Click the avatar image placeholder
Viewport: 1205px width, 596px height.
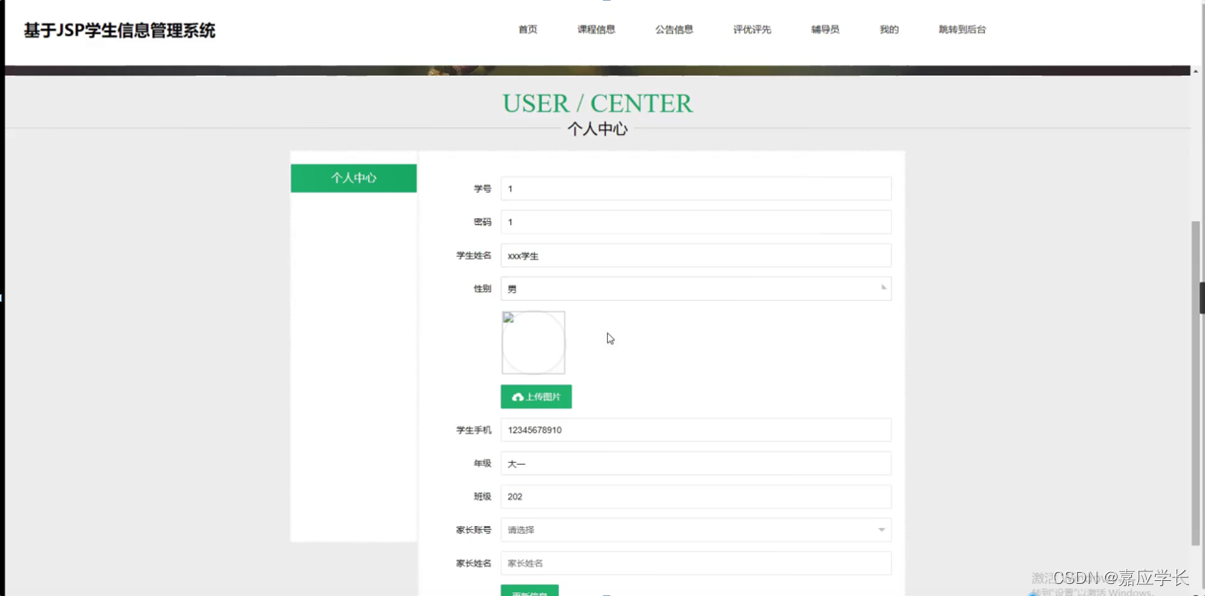click(533, 342)
